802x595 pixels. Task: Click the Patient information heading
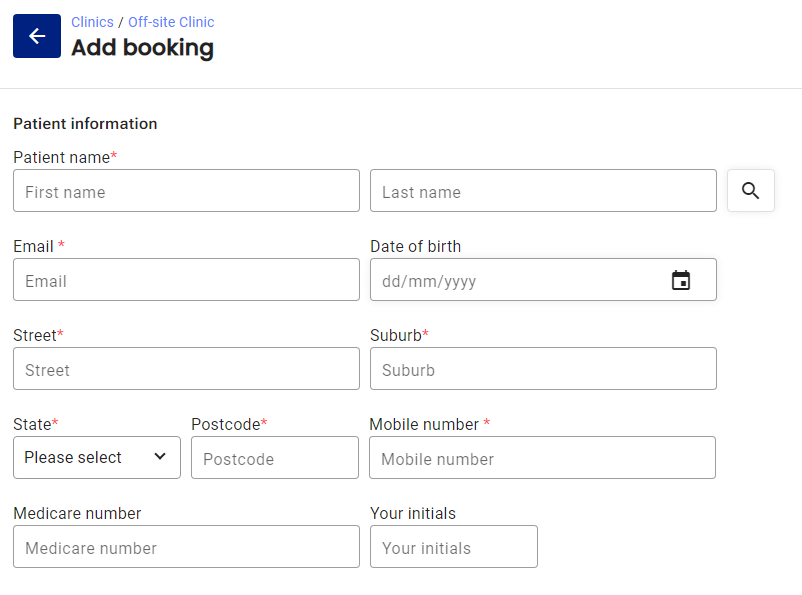coord(85,124)
